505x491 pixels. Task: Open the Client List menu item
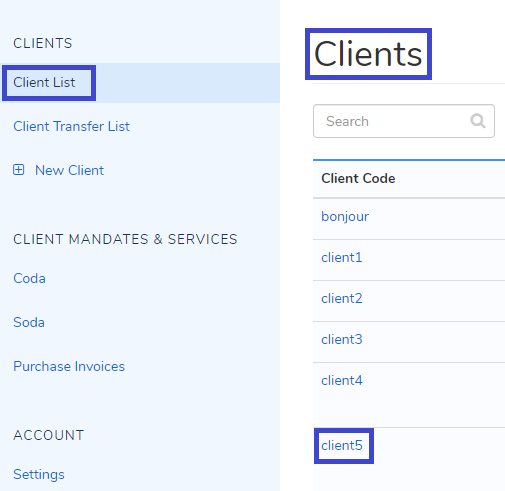click(x=44, y=83)
